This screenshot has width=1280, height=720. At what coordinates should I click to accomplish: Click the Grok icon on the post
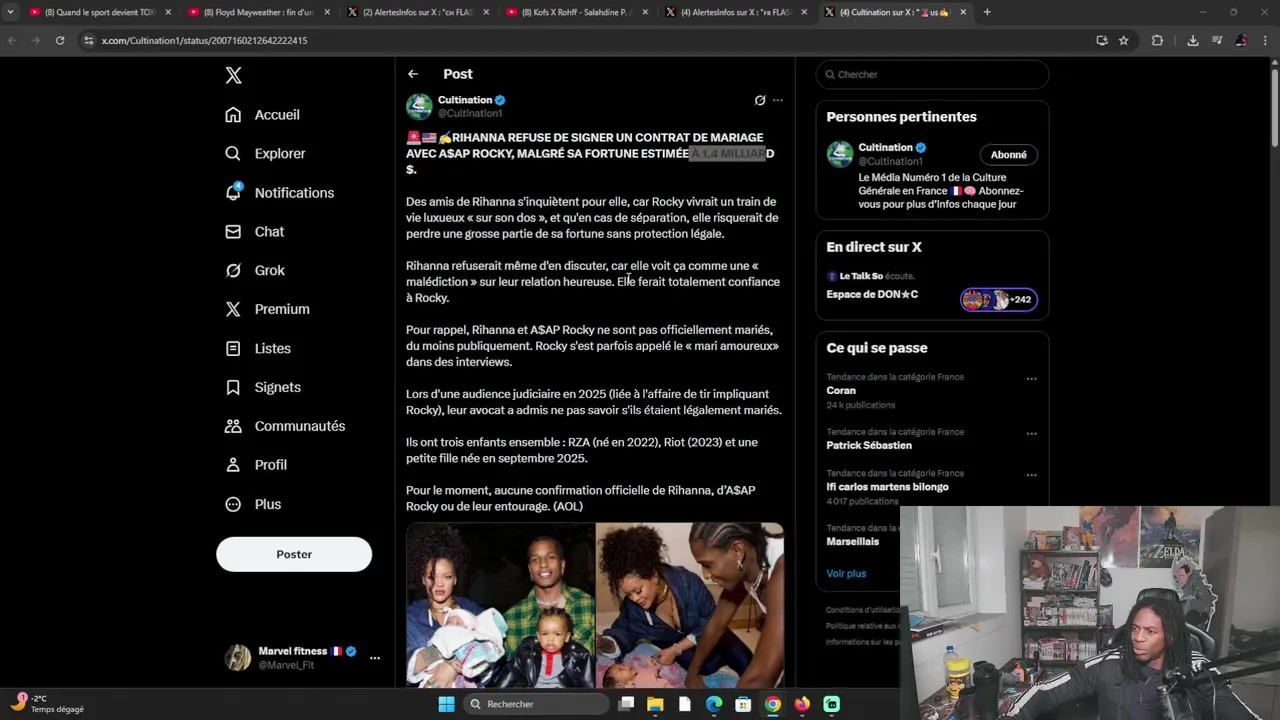click(760, 100)
